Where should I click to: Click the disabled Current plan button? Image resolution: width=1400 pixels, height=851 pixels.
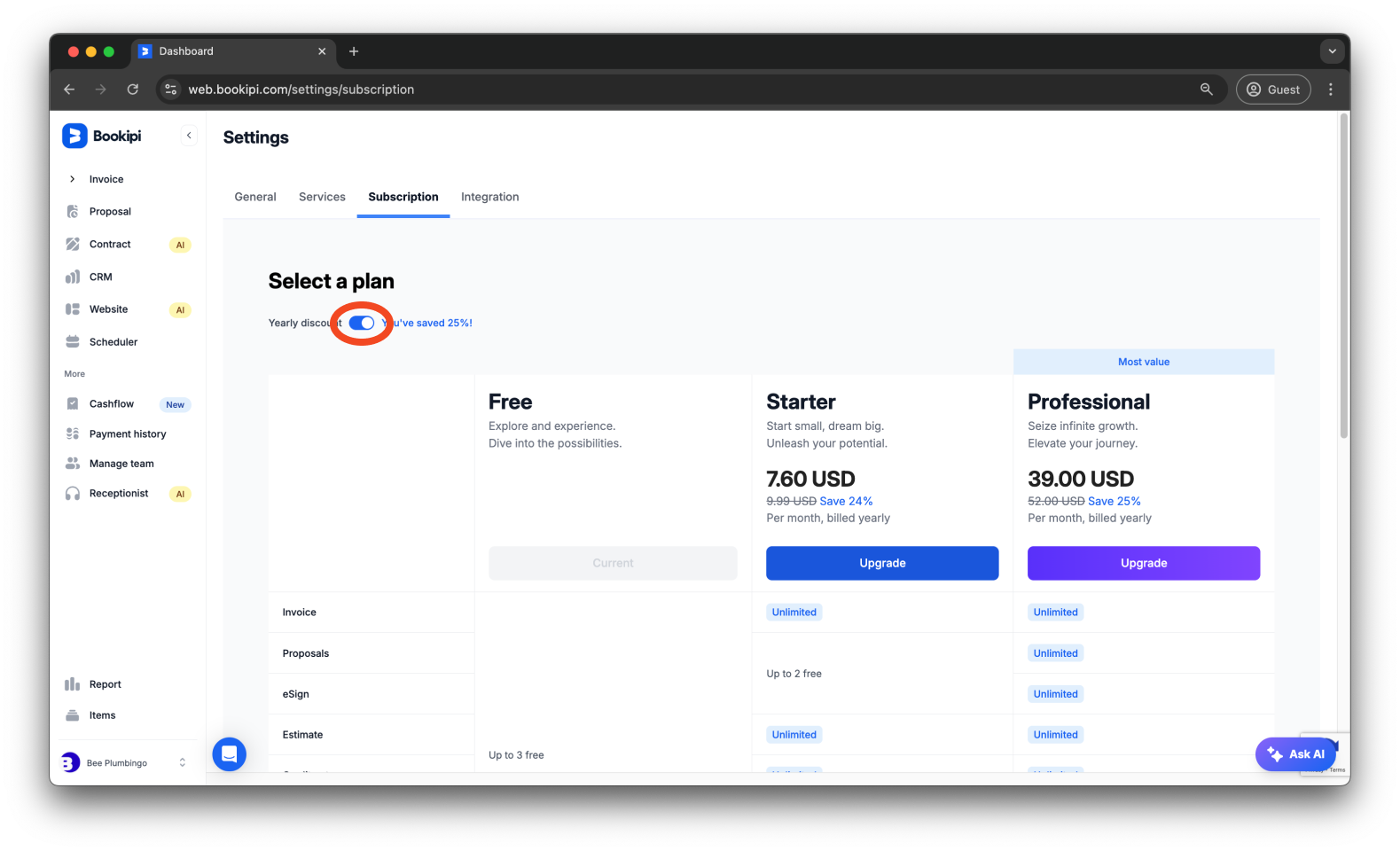[x=613, y=563]
